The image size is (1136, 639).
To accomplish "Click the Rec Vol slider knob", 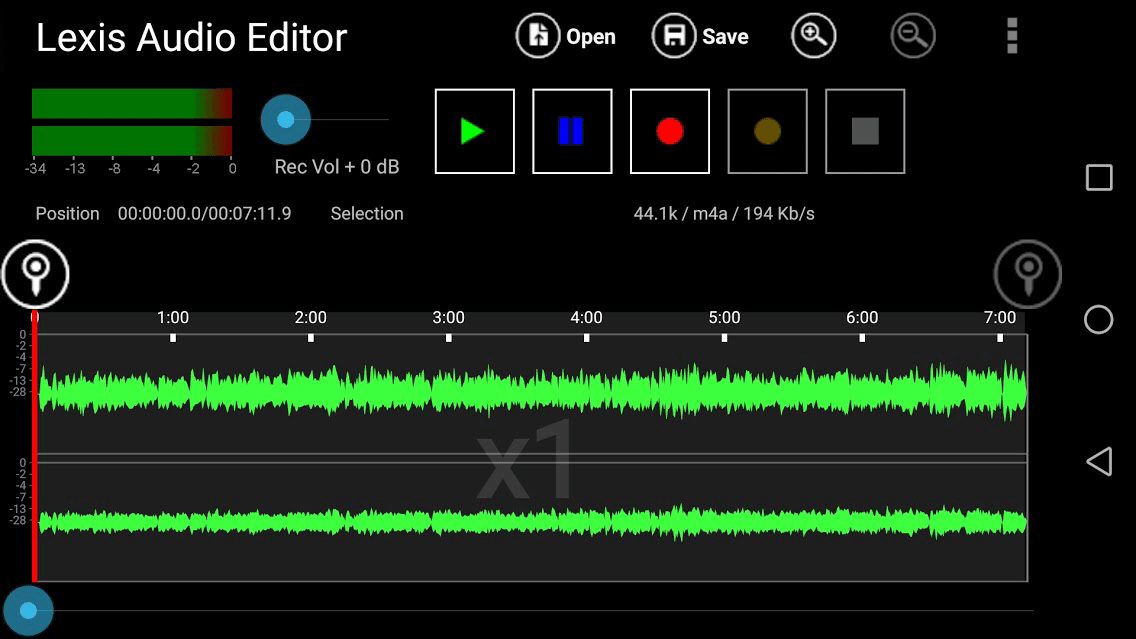I will [x=285, y=120].
